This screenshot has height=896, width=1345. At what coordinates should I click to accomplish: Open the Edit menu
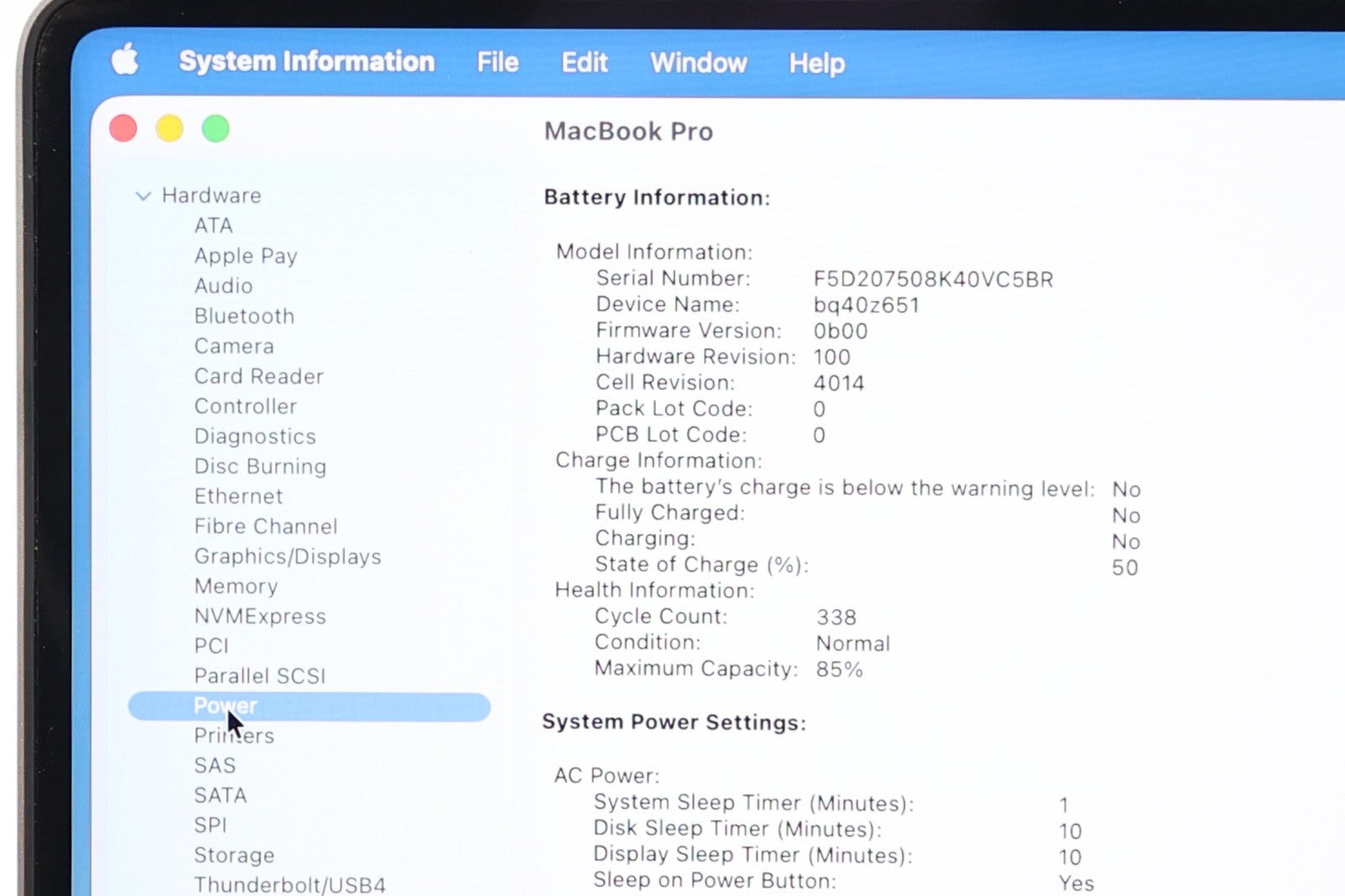coord(584,63)
